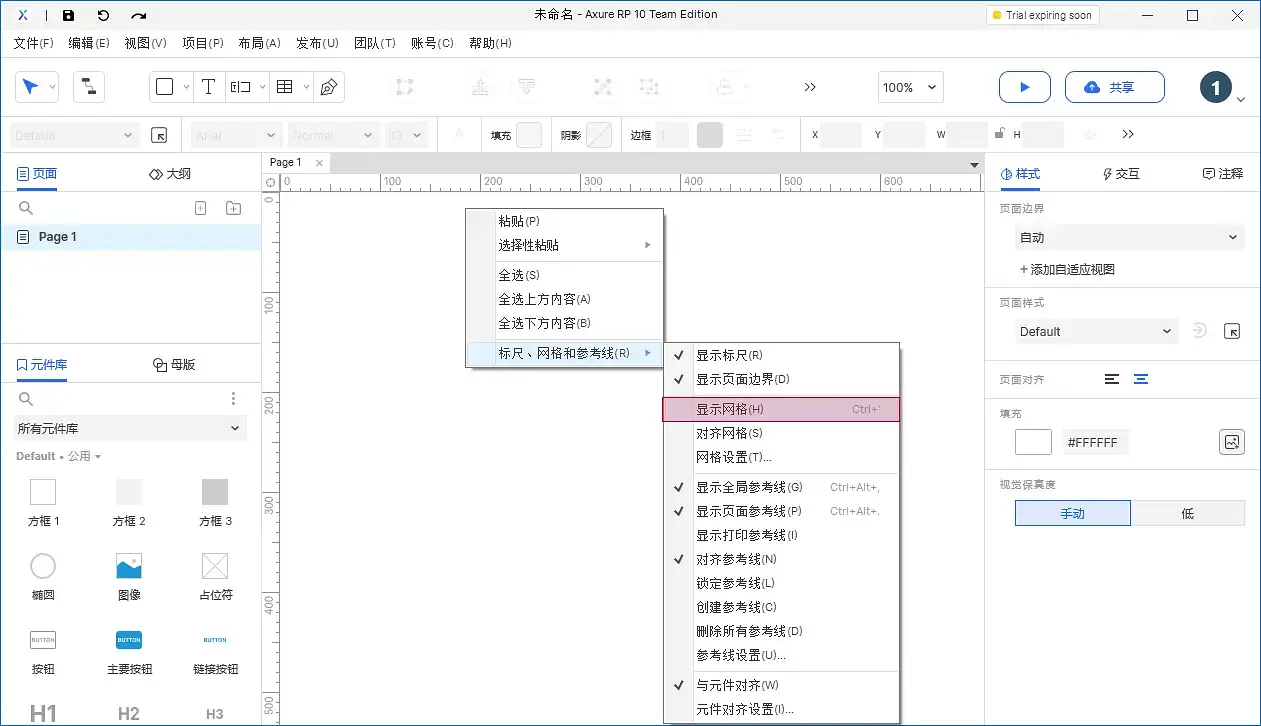Click the add page icon in 页面 panel
The width and height of the screenshot is (1261, 726).
pyautogui.click(x=200, y=207)
